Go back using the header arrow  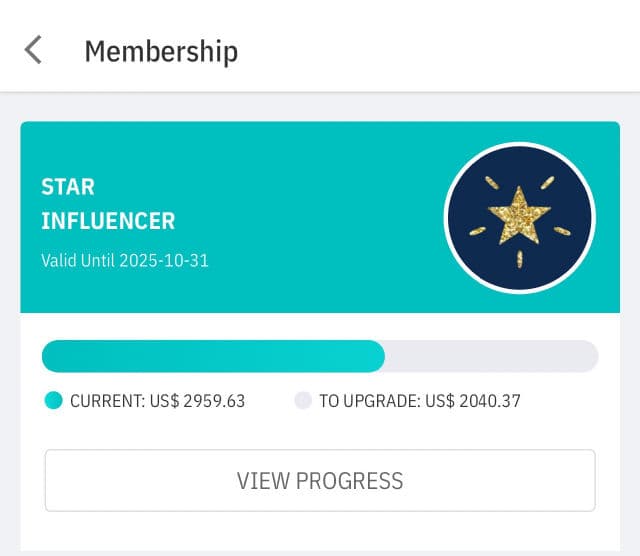coord(34,50)
